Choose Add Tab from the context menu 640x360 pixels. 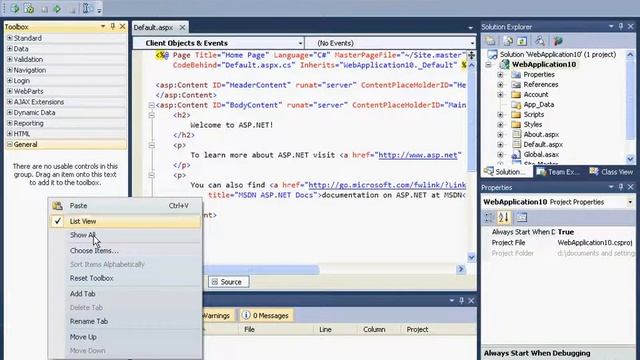click(125, 294)
